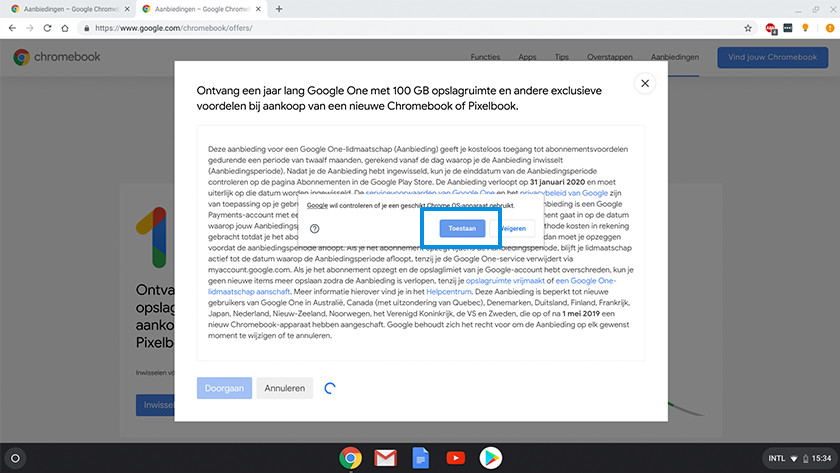
Task: Click the battery tray icon
Action: pyautogui.click(x=805, y=459)
